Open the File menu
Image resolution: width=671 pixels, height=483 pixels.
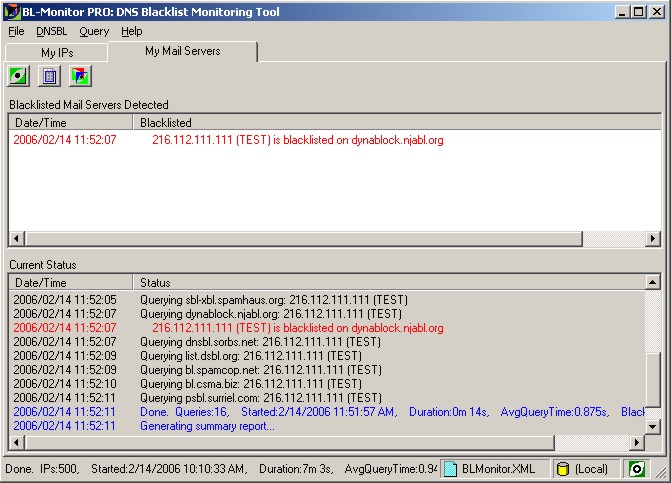point(16,31)
